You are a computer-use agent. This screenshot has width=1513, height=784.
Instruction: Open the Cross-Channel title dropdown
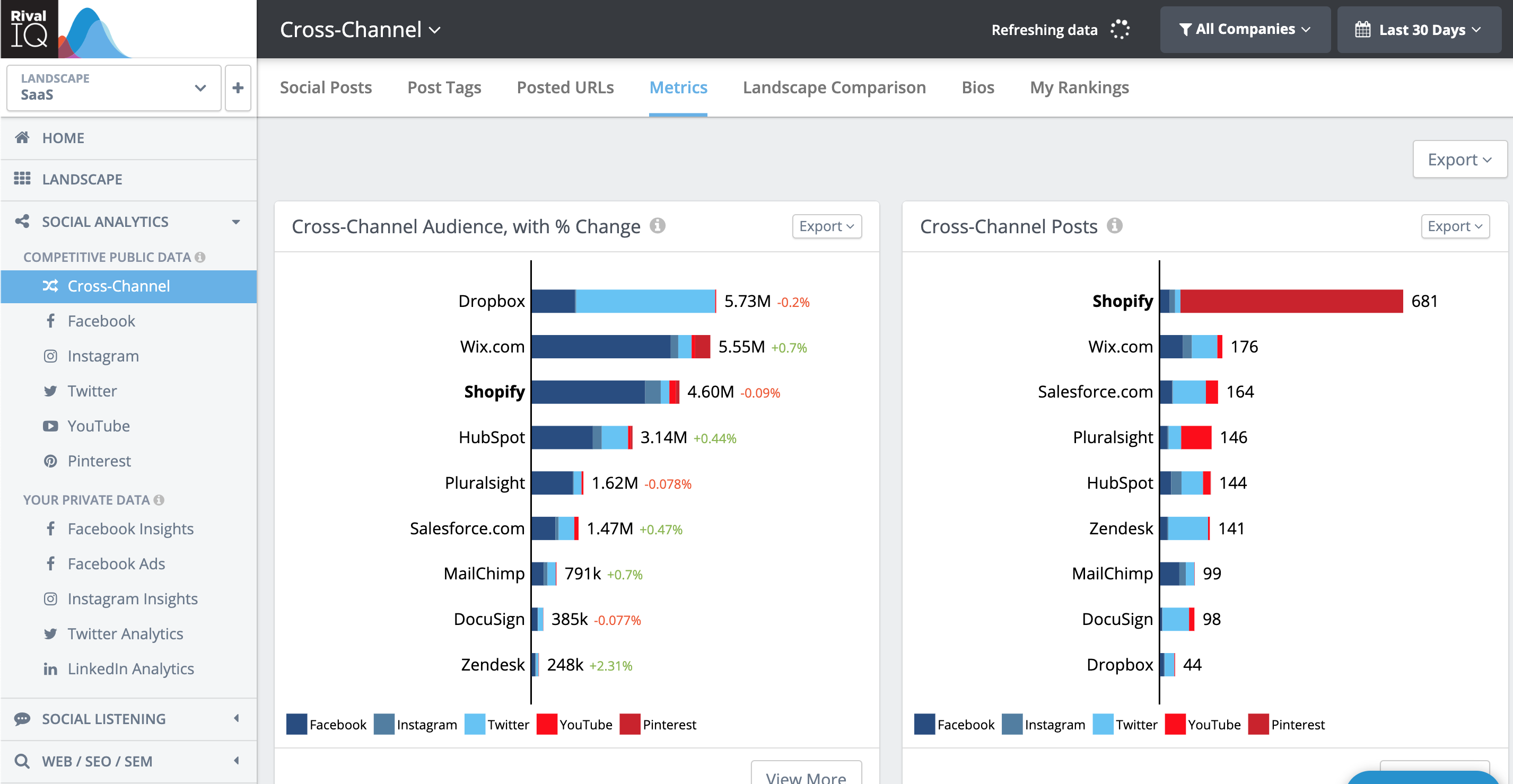pos(360,29)
